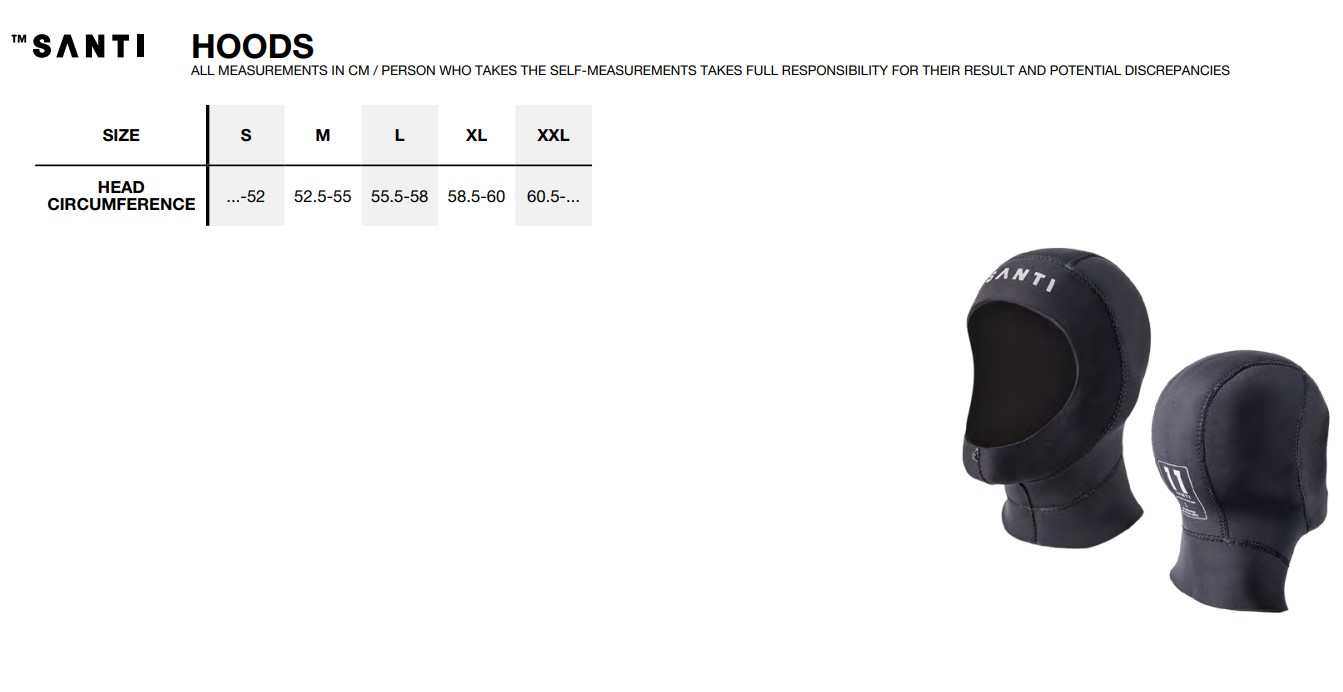
Task: Click the SIZE row label
Action: [121, 135]
